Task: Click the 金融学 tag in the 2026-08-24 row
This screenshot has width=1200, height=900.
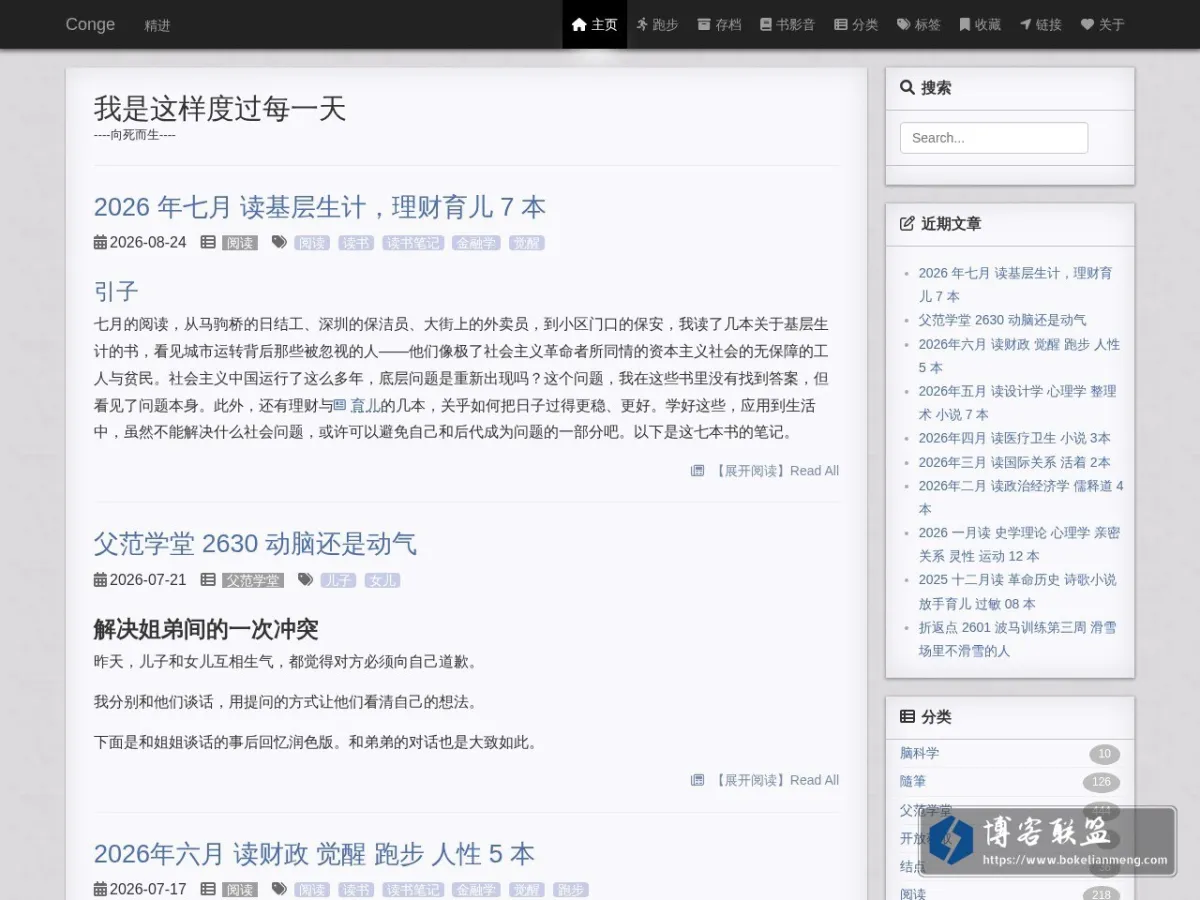Action: 476,243
